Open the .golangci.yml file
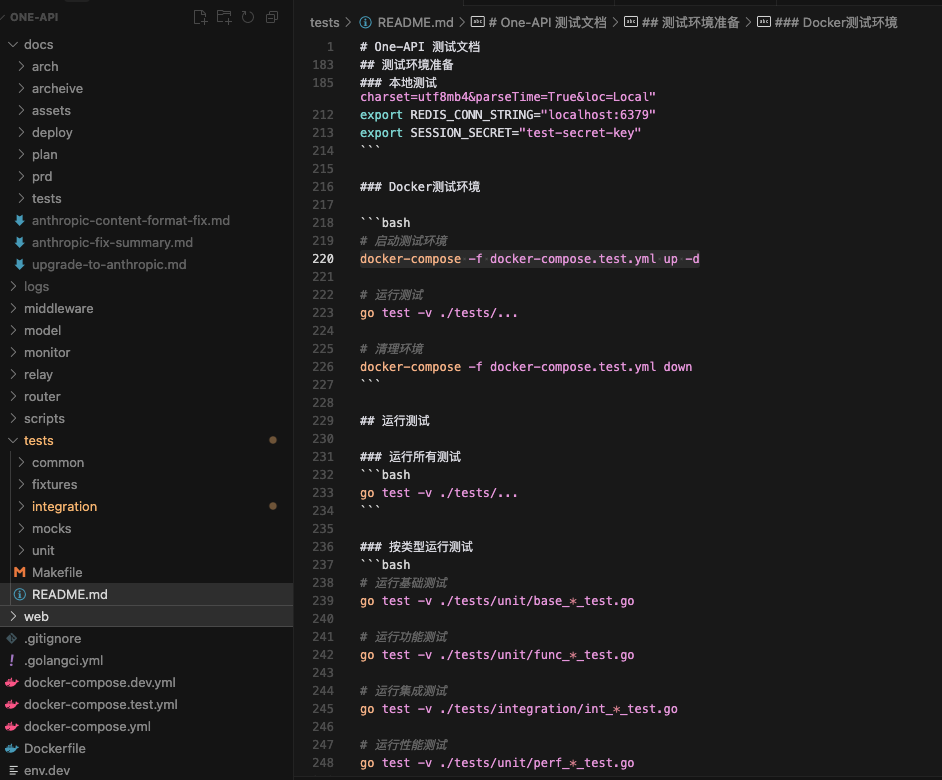 tap(63, 660)
